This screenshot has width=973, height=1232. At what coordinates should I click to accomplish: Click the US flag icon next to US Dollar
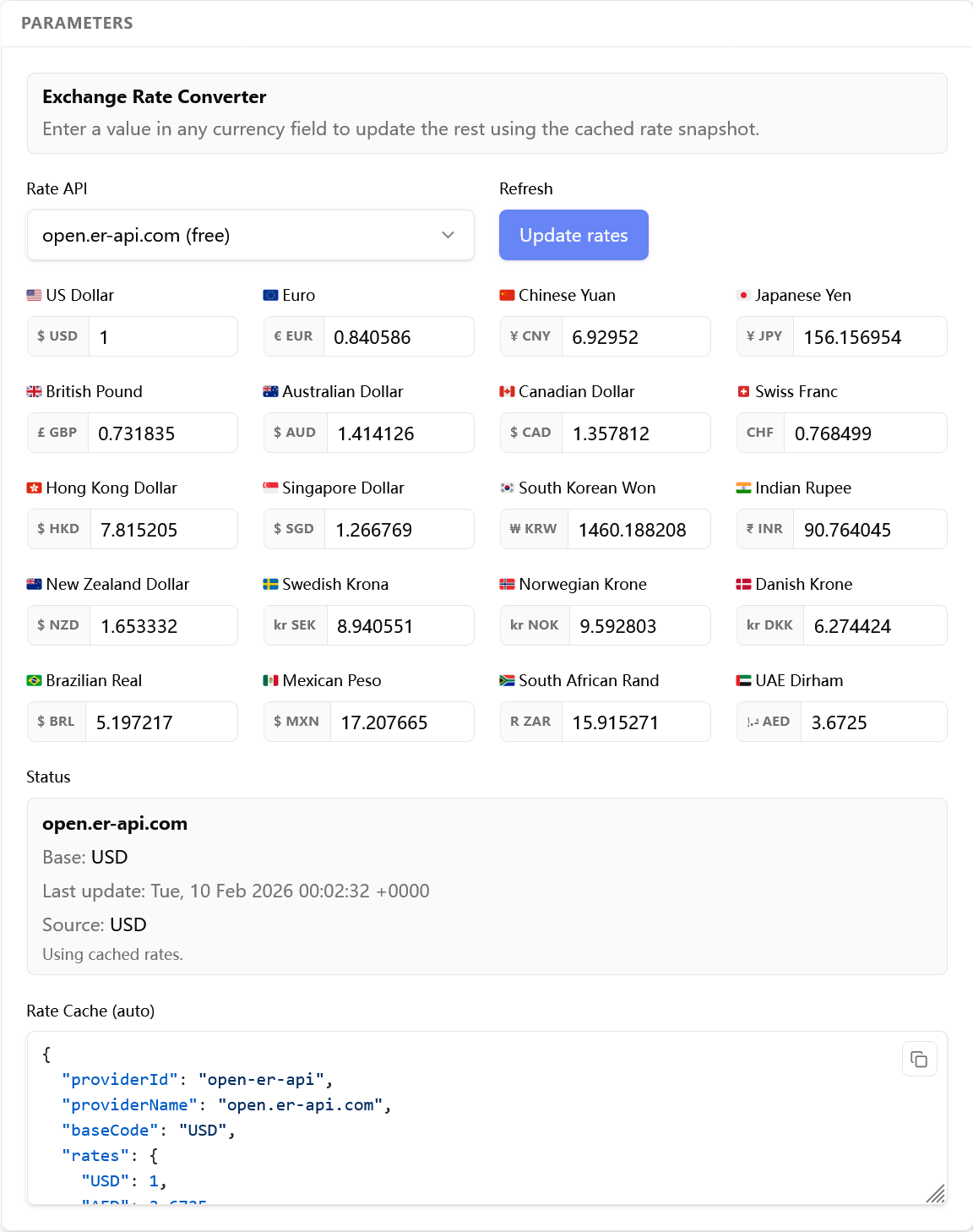[x=34, y=295]
